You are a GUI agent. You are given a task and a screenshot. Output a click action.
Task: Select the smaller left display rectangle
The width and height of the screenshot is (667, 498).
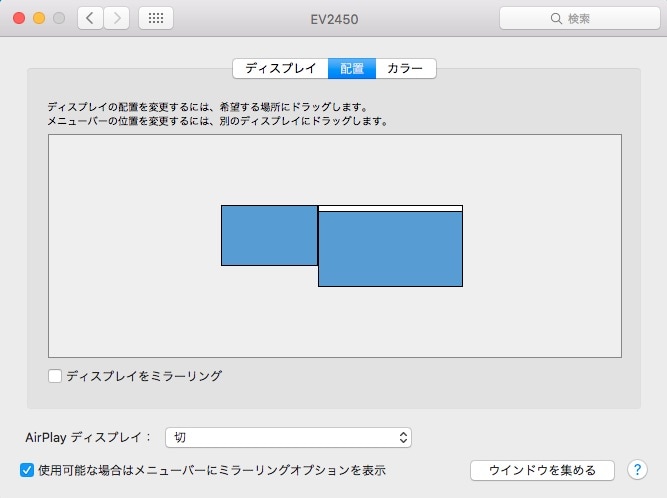point(269,235)
